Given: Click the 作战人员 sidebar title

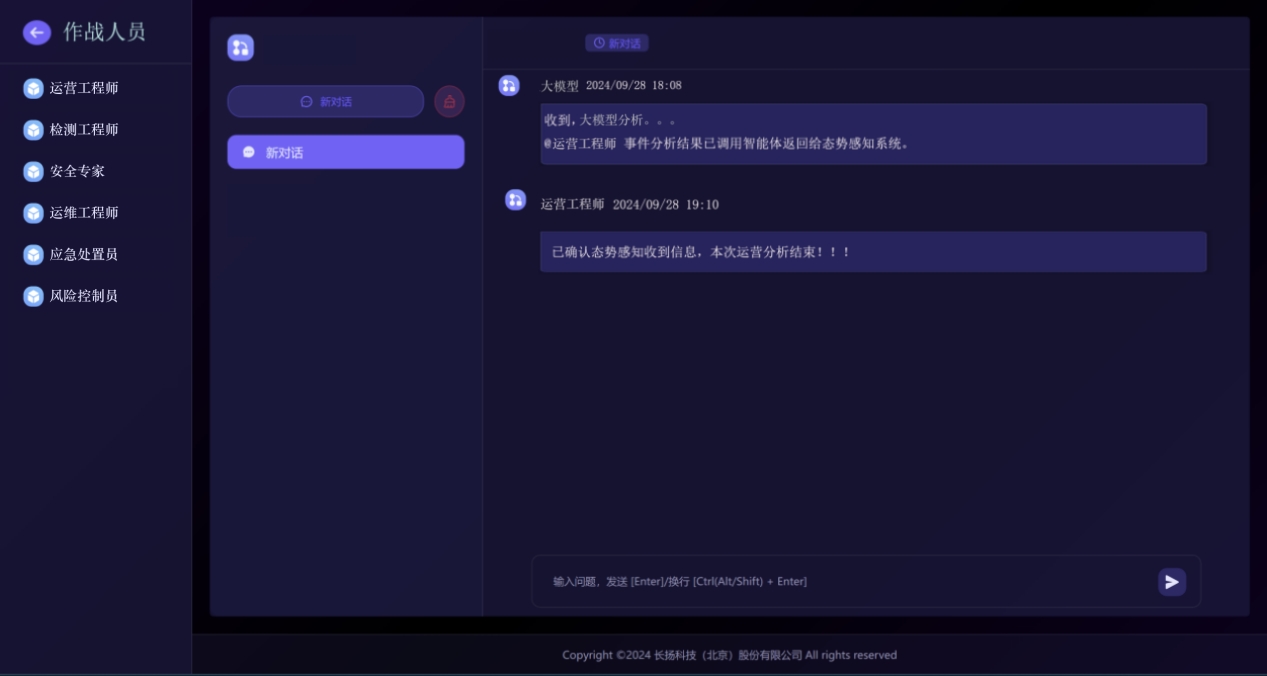Looking at the screenshot, I should (104, 32).
